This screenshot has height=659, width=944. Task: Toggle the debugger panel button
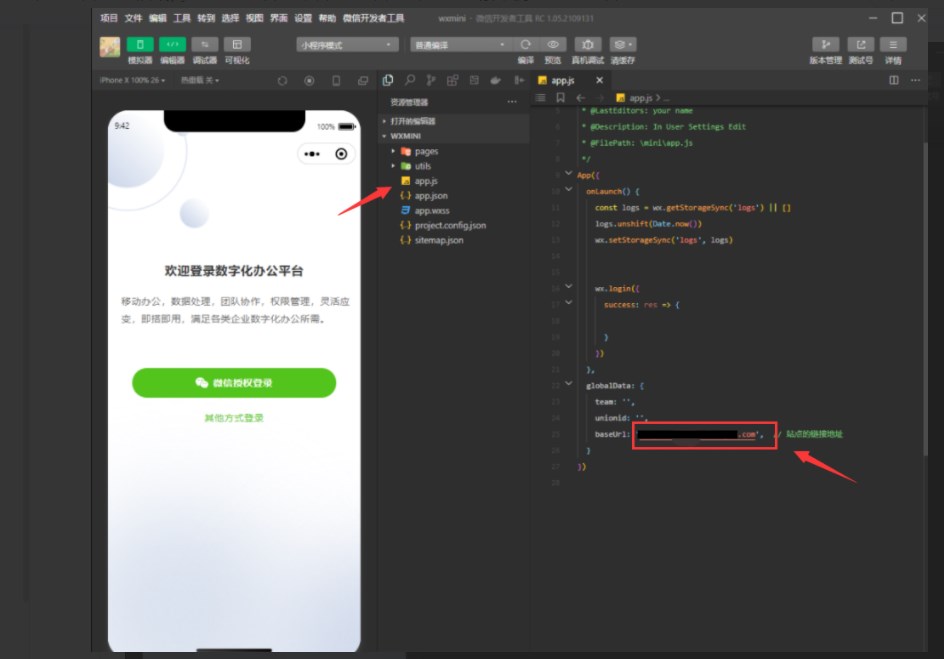pos(204,45)
